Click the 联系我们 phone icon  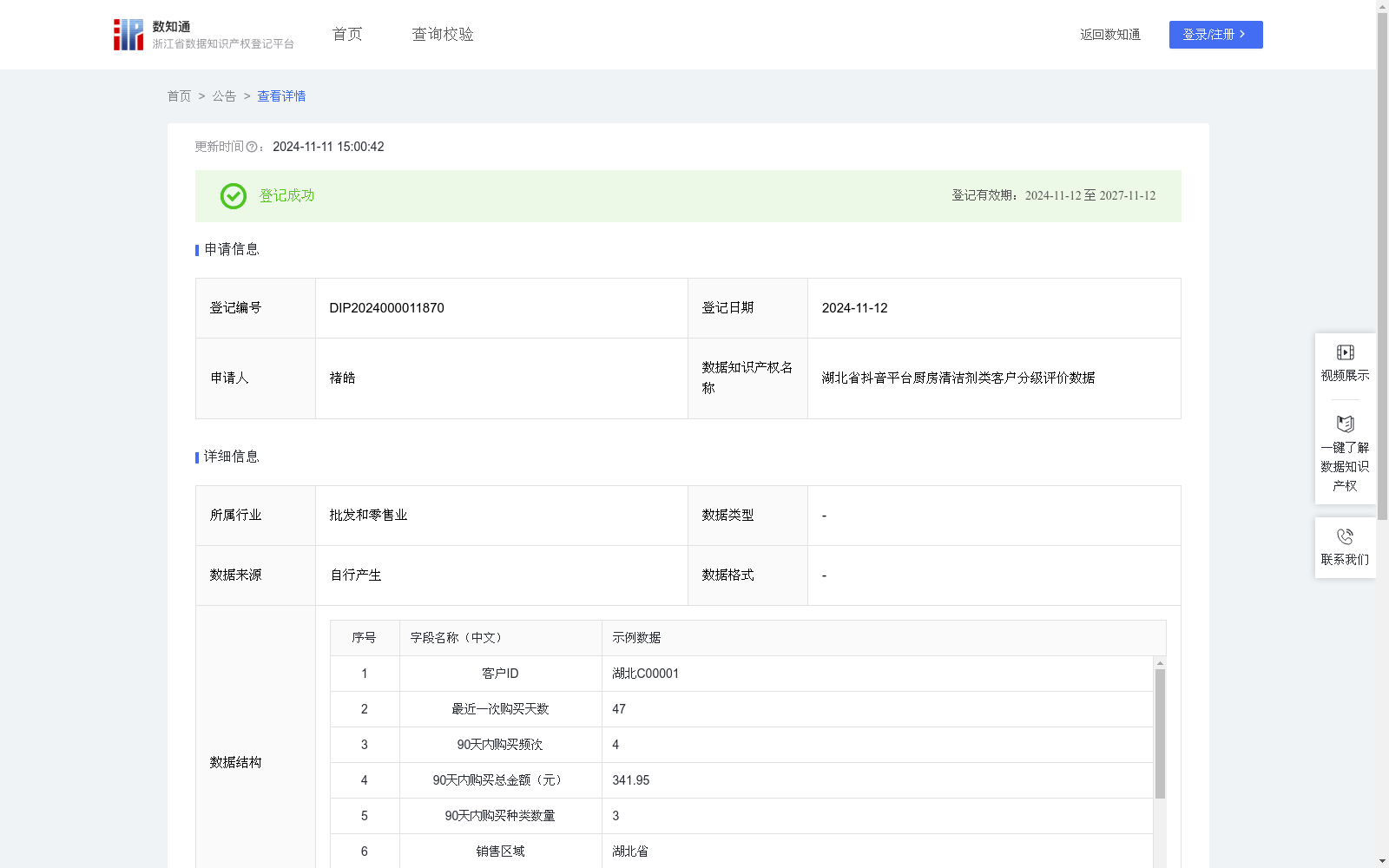1345,536
